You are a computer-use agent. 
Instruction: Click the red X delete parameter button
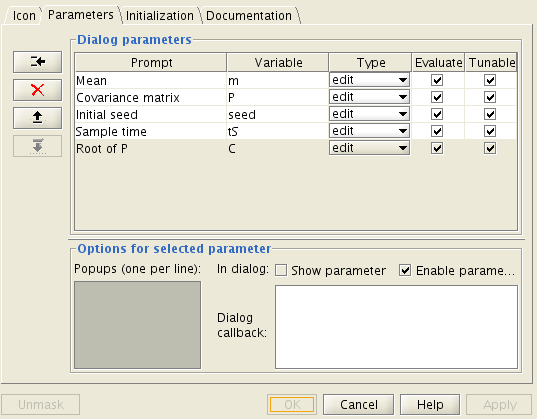(38, 90)
